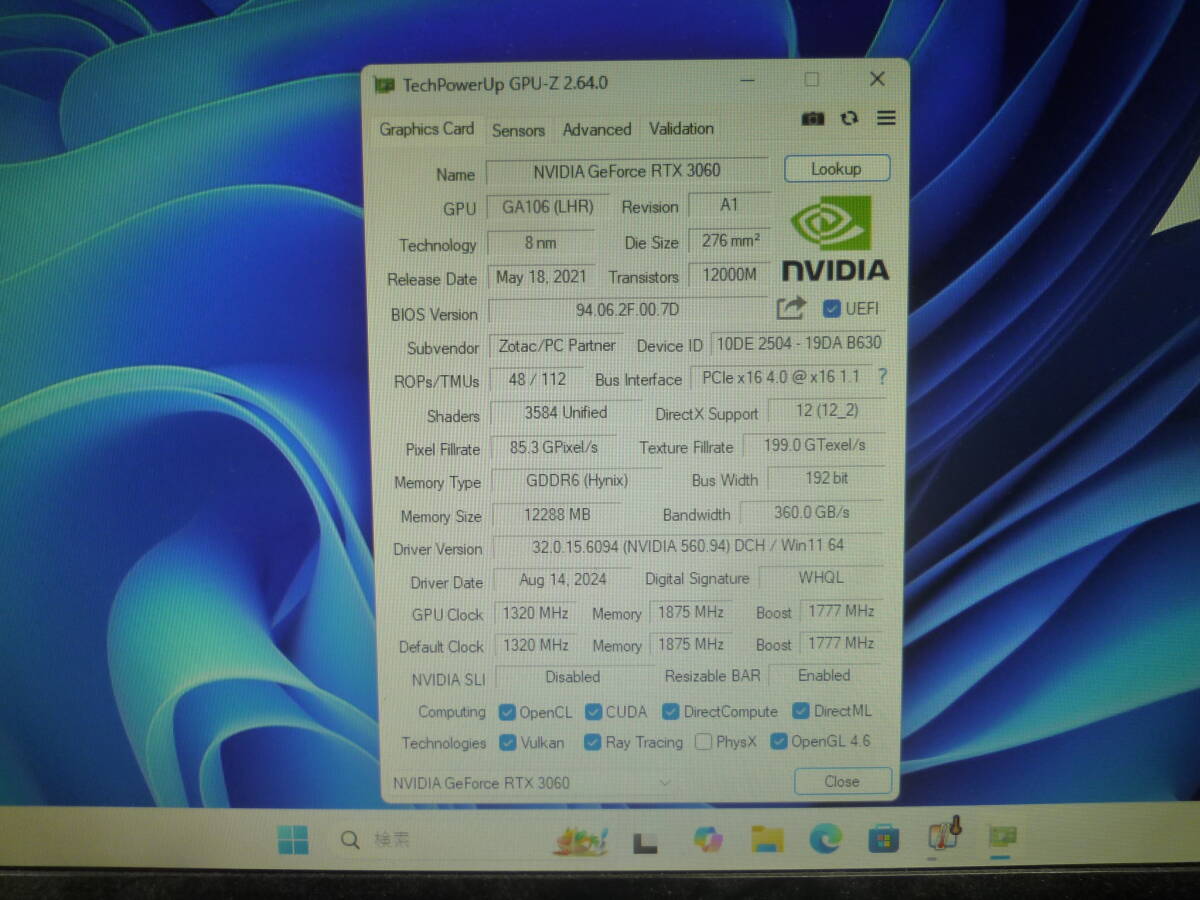
Task: Click the Memory Type value GDDR6 (Hynix)
Action: [577, 481]
